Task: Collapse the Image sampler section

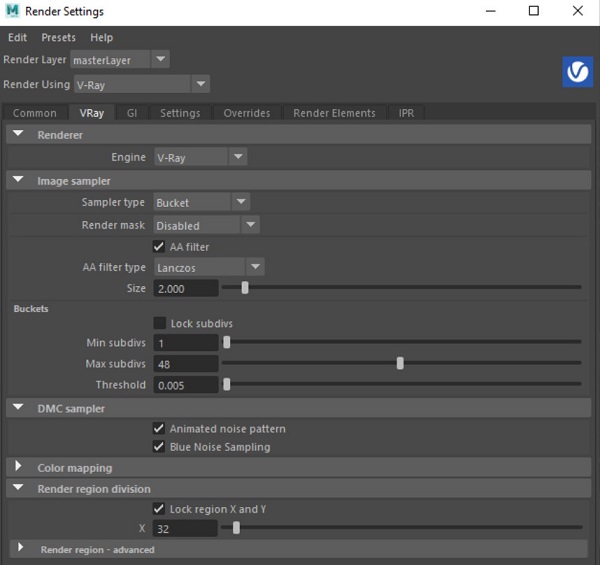Action: 18,181
